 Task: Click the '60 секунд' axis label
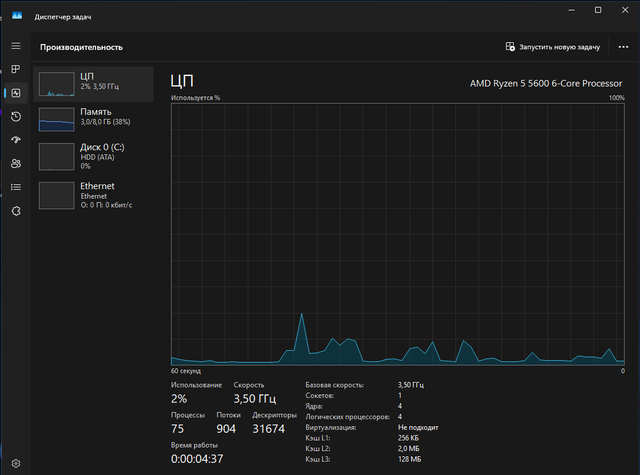click(x=186, y=371)
